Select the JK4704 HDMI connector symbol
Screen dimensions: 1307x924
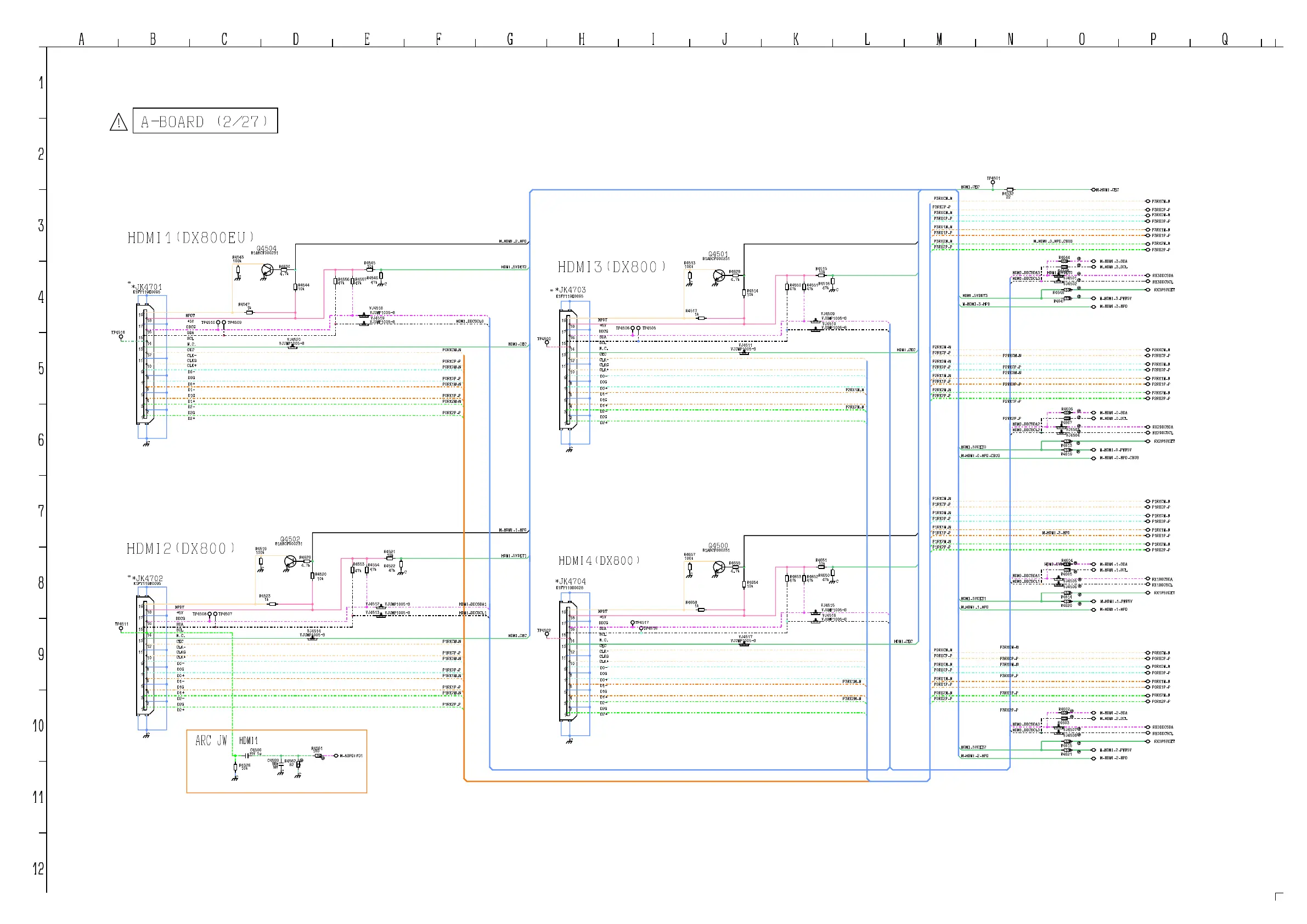tap(567, 661)
